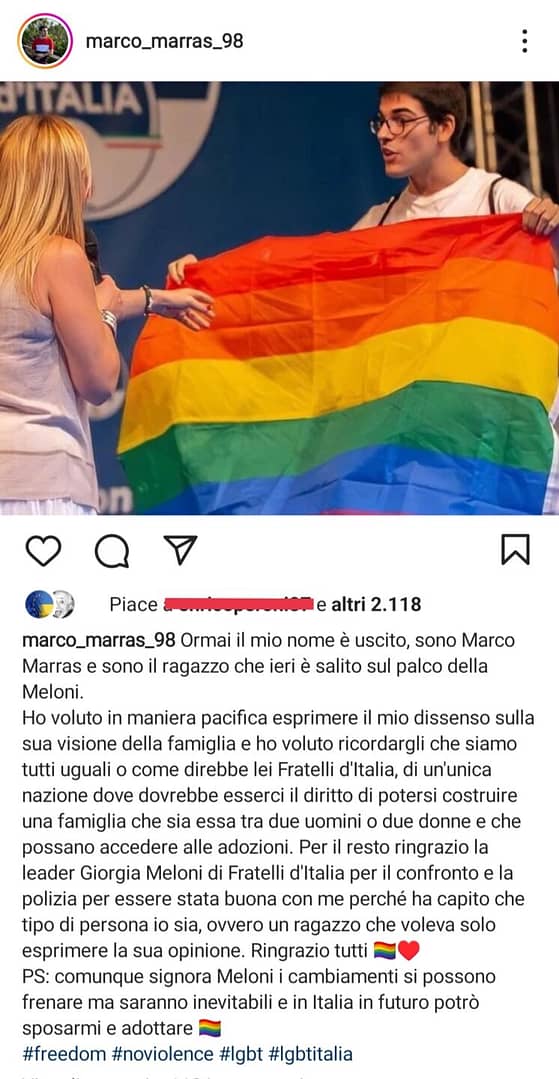Open three-dot post options menu
Image resolution: width=559 pixels, height=1079 pixels.
tap(525, 41)
